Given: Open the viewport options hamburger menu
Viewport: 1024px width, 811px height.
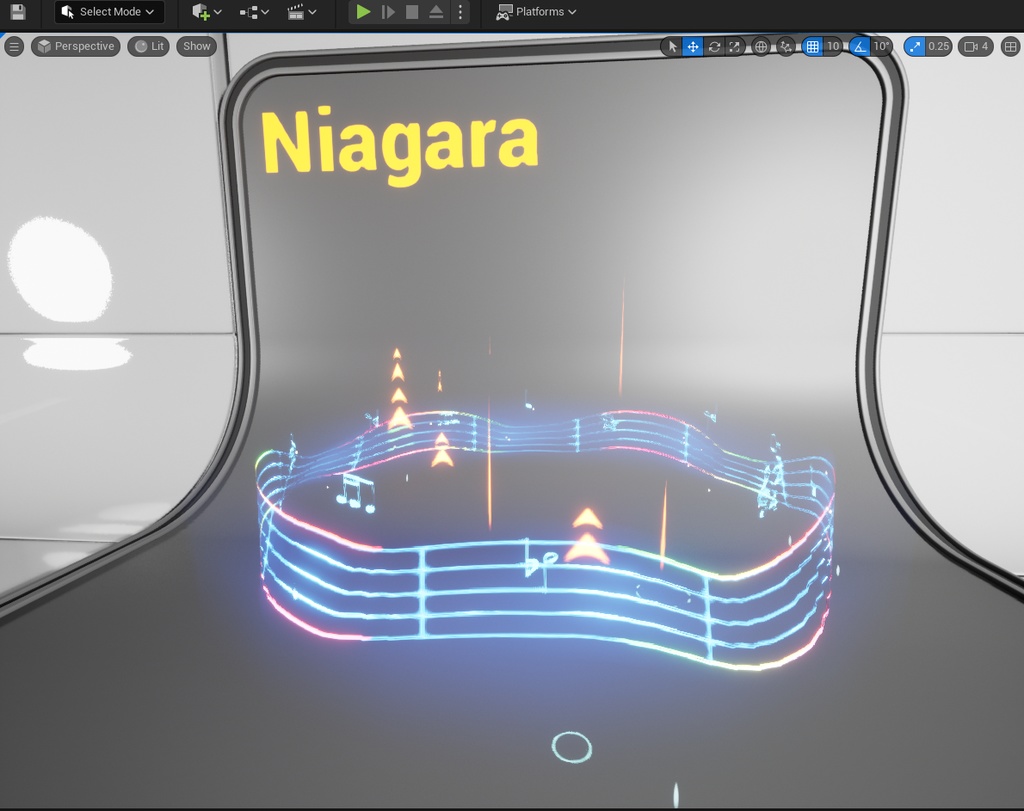Looking at the screenshot, I should [14, 46].
